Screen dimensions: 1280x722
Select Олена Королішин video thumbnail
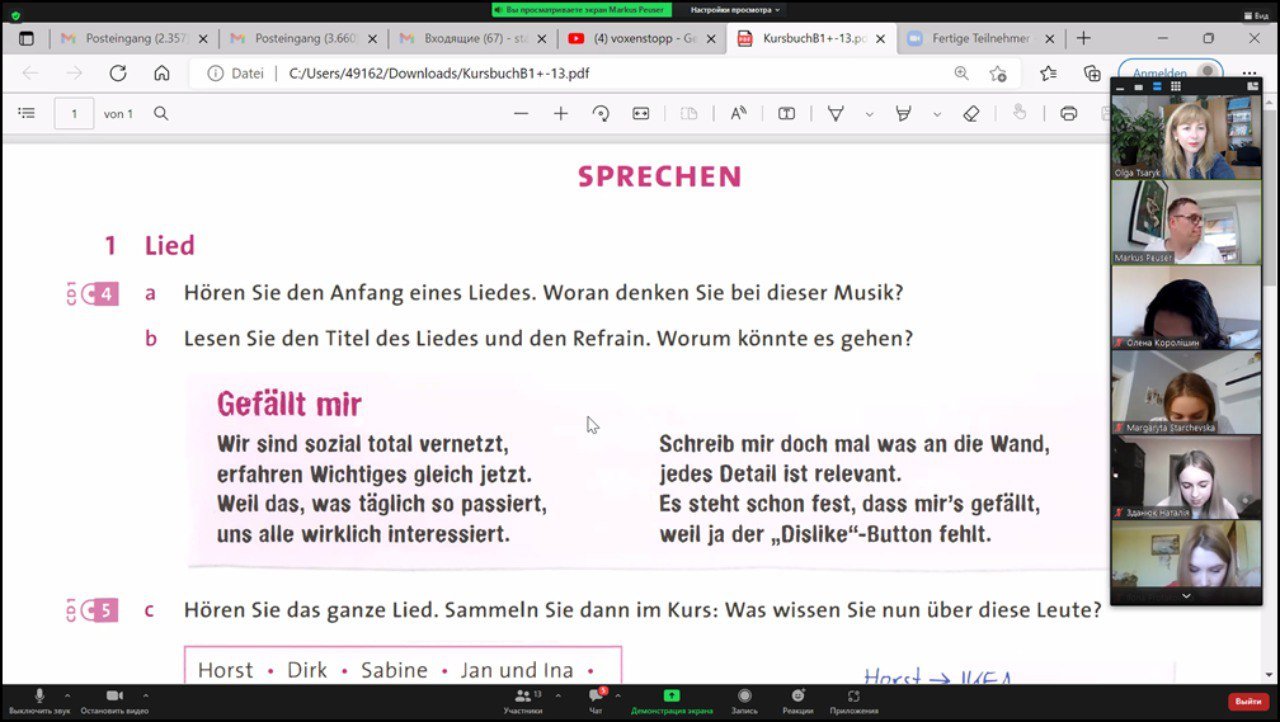(1186, 307)
